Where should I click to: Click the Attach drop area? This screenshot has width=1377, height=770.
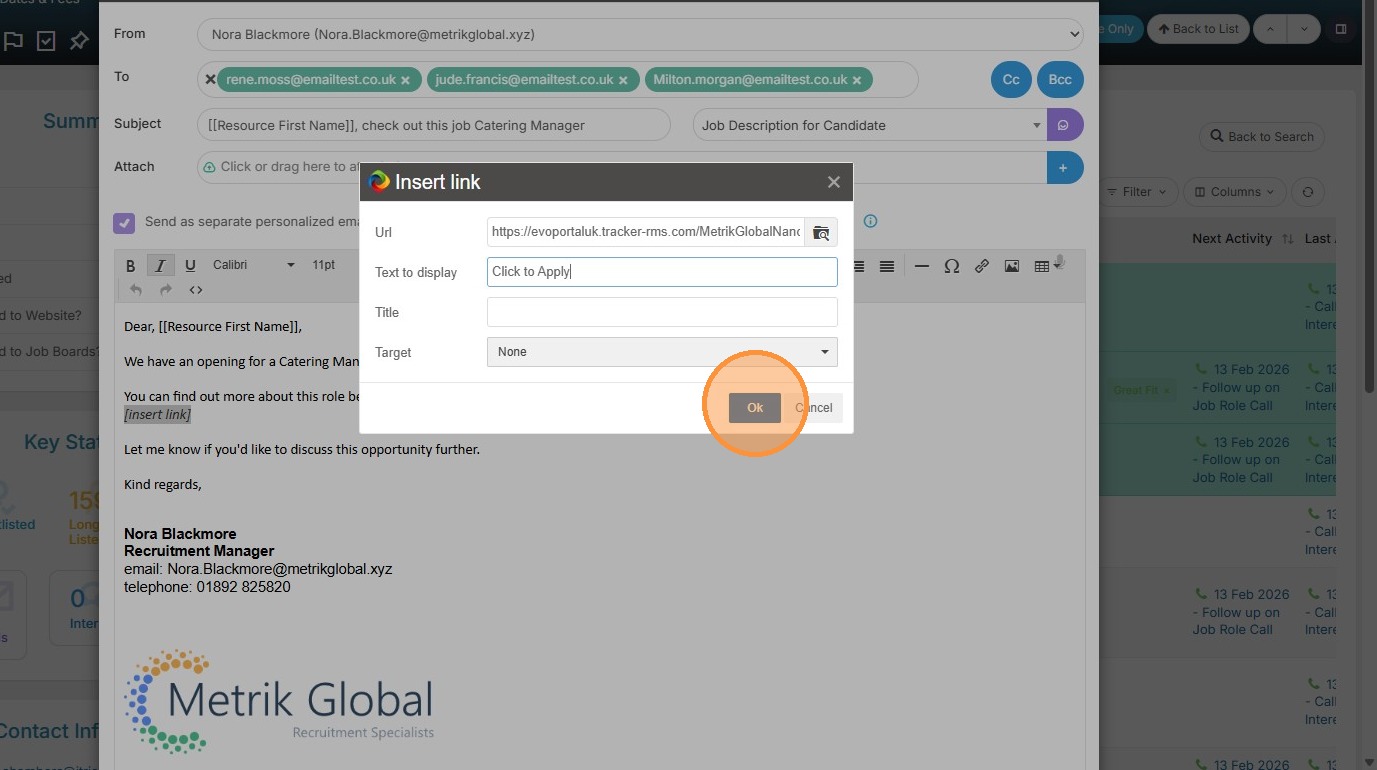pyautogui.click(x=622, y=167)
